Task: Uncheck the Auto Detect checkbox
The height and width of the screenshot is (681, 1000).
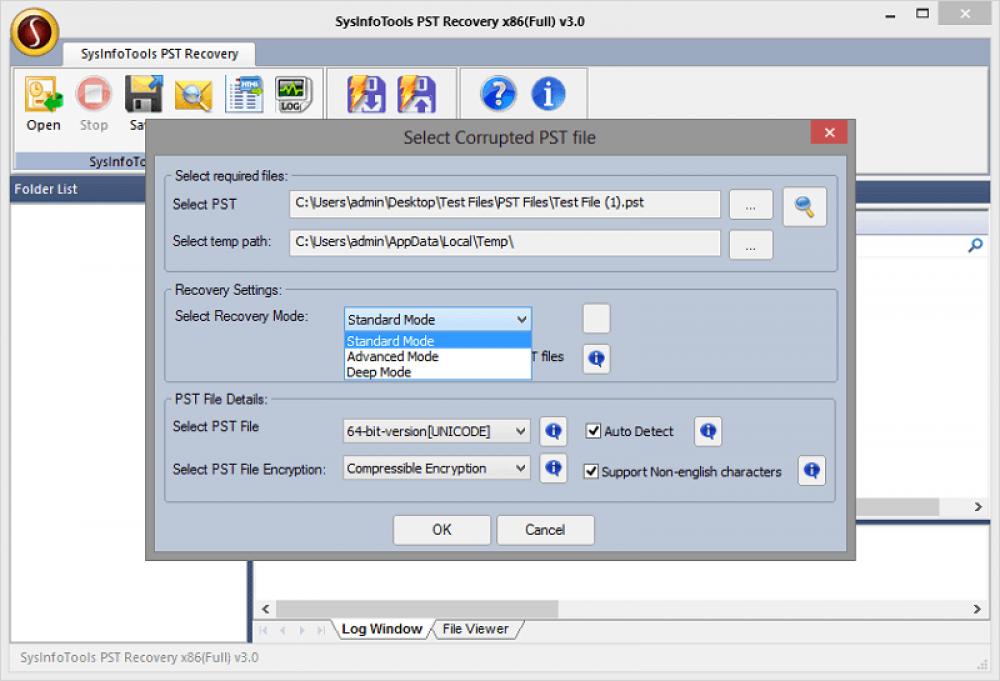Action: 593,431
